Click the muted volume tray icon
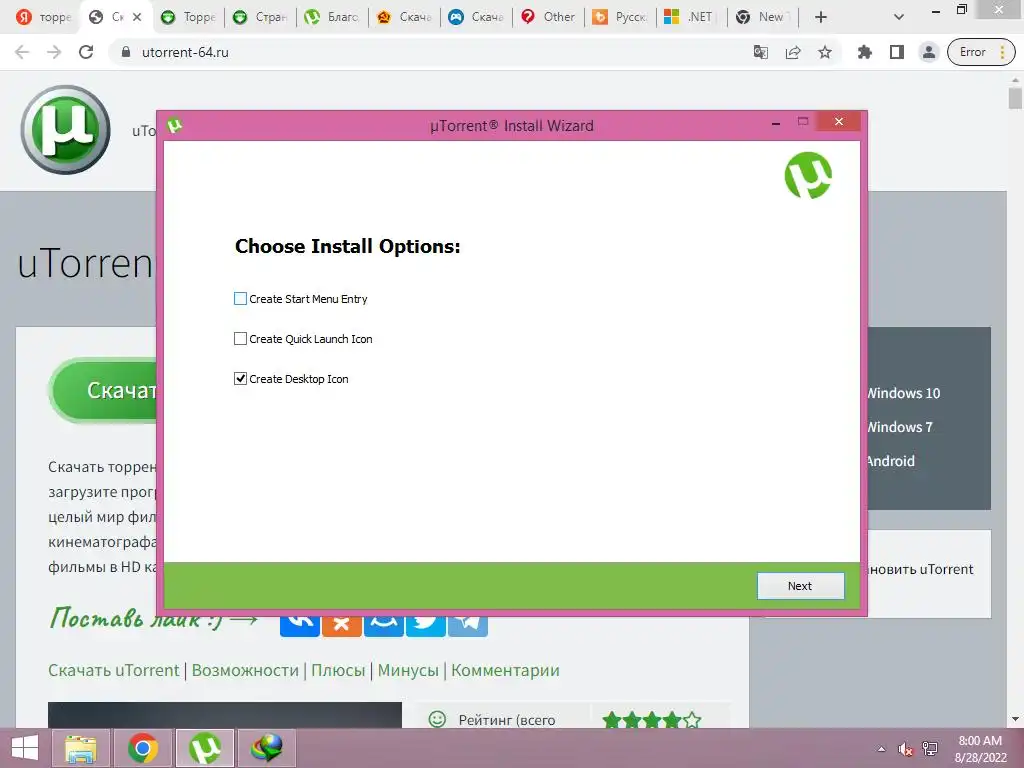1024x768 pixels. pyautogui.click(x=905, y=749)
